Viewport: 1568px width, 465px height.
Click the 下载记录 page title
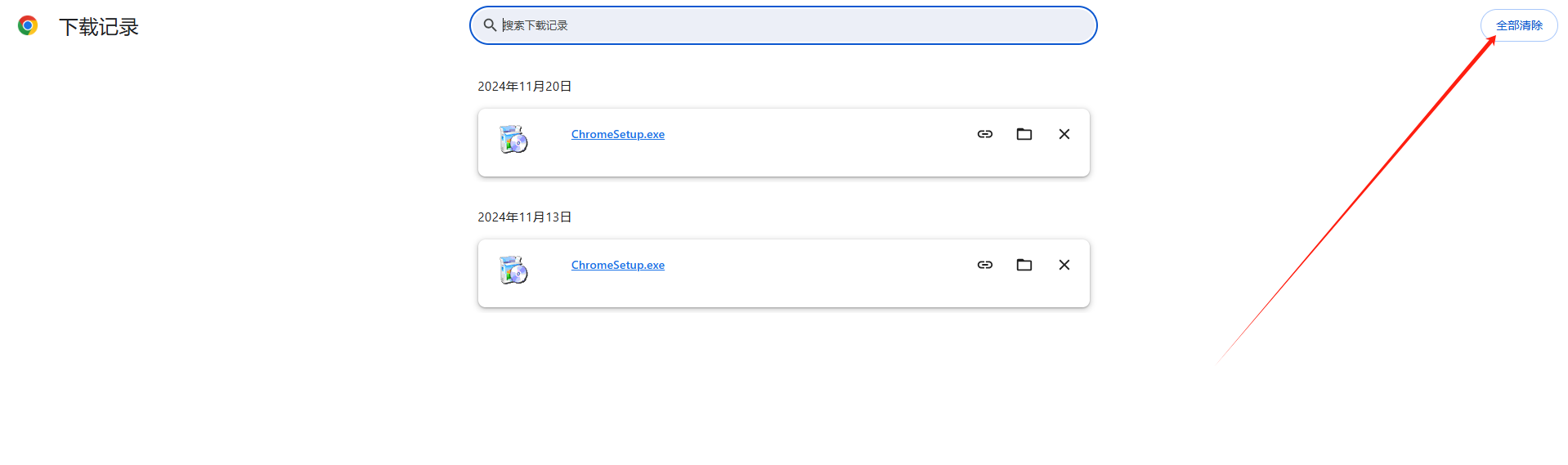click(x=99, y=27)
